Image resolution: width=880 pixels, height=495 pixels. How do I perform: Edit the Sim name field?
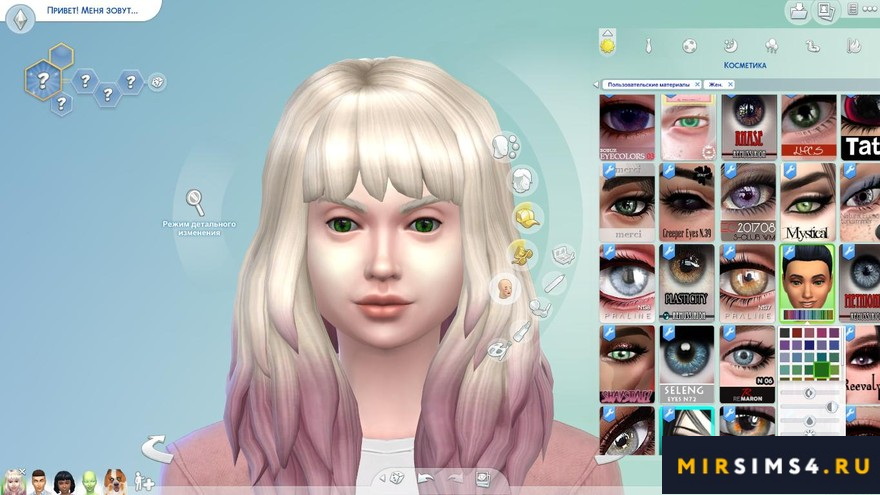point(93,10)
